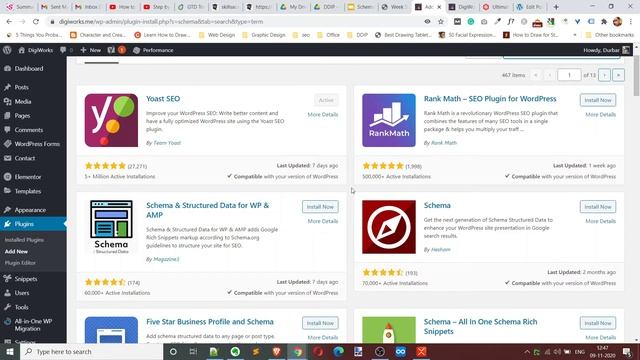Click the + New admin bar item
The width and height of the screenshot is (640, 360).
point(91,50)
